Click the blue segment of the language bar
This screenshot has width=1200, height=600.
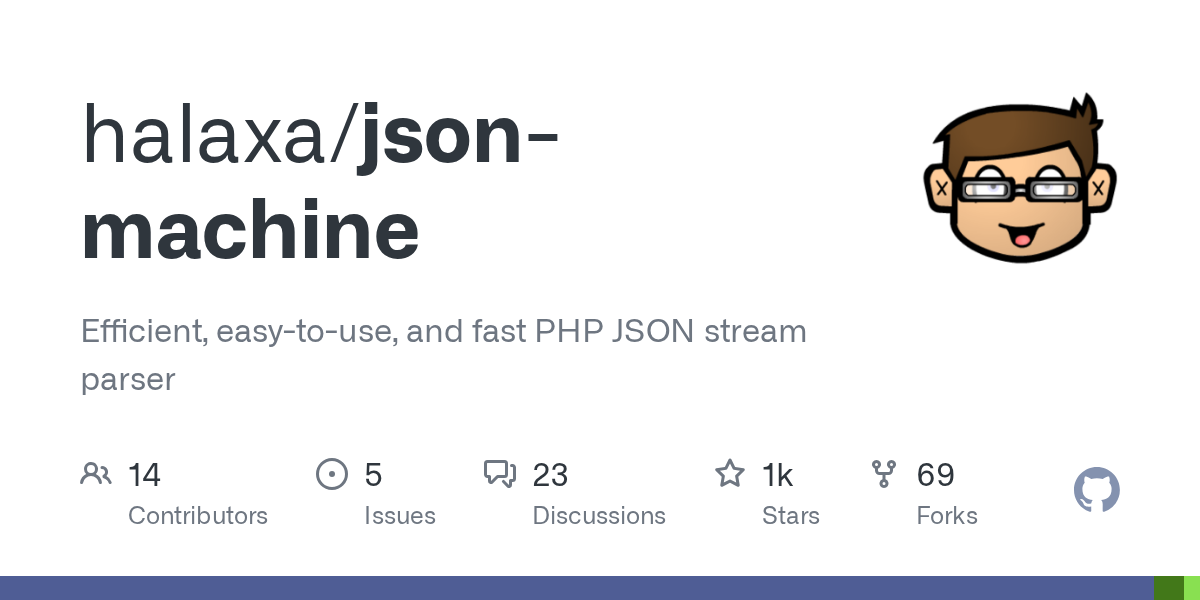(576, 588)
